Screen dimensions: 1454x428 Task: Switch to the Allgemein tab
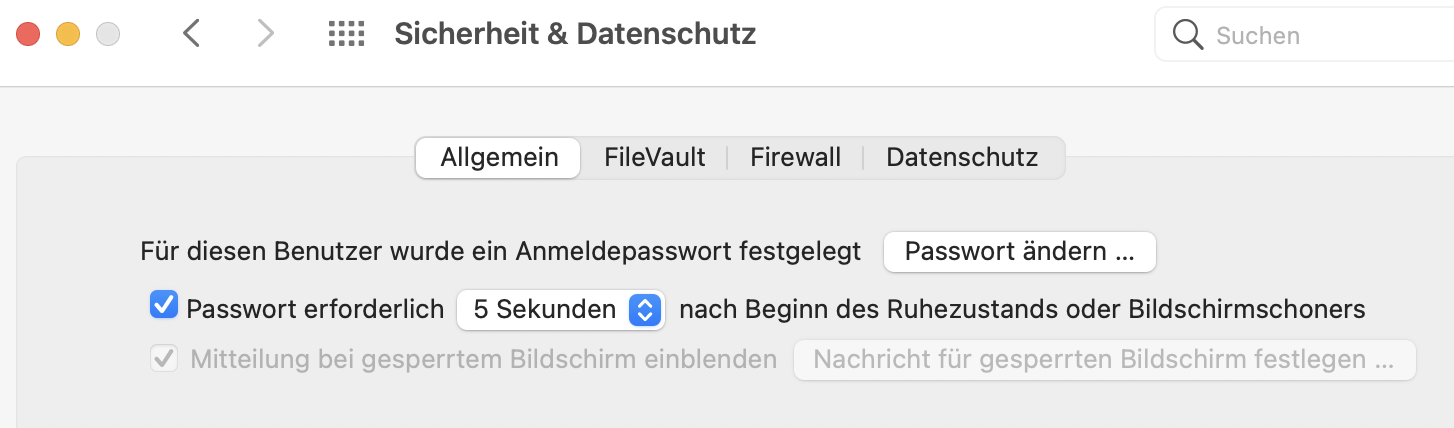point(497,158)
